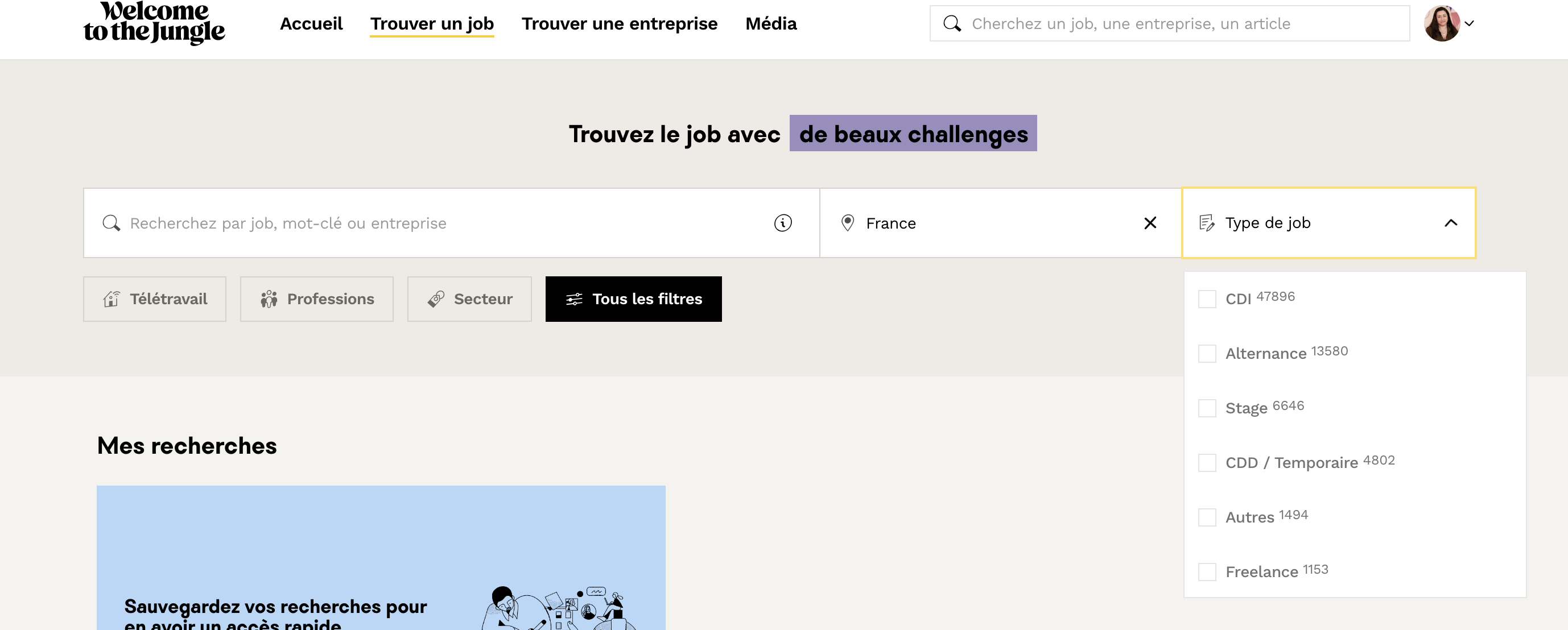This screenshot has height=630, width=1568.
Task: Click the magnifier icon in the job search field
Action: (111, 223)
